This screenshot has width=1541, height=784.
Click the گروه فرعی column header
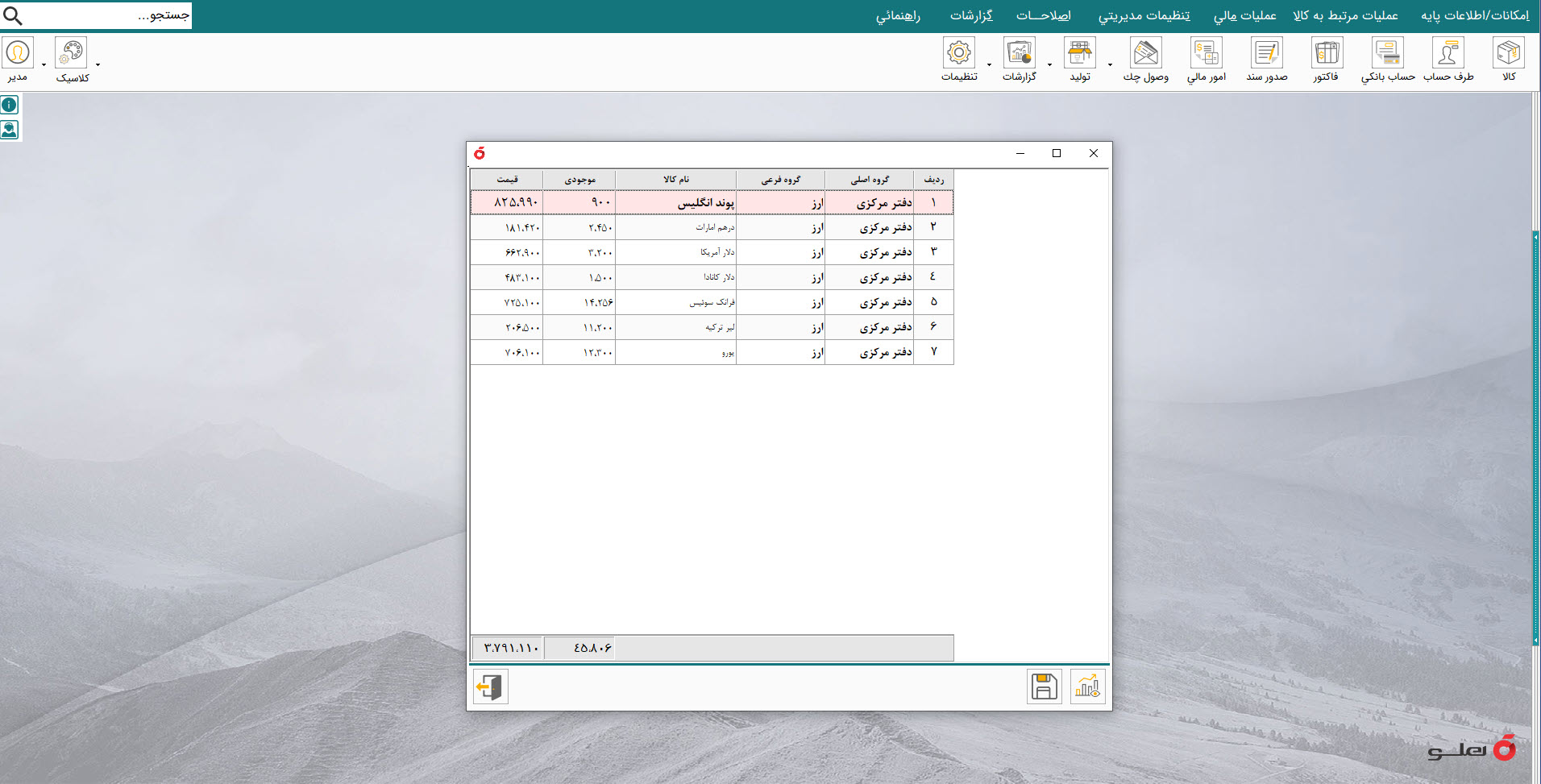tap(781, 179)
